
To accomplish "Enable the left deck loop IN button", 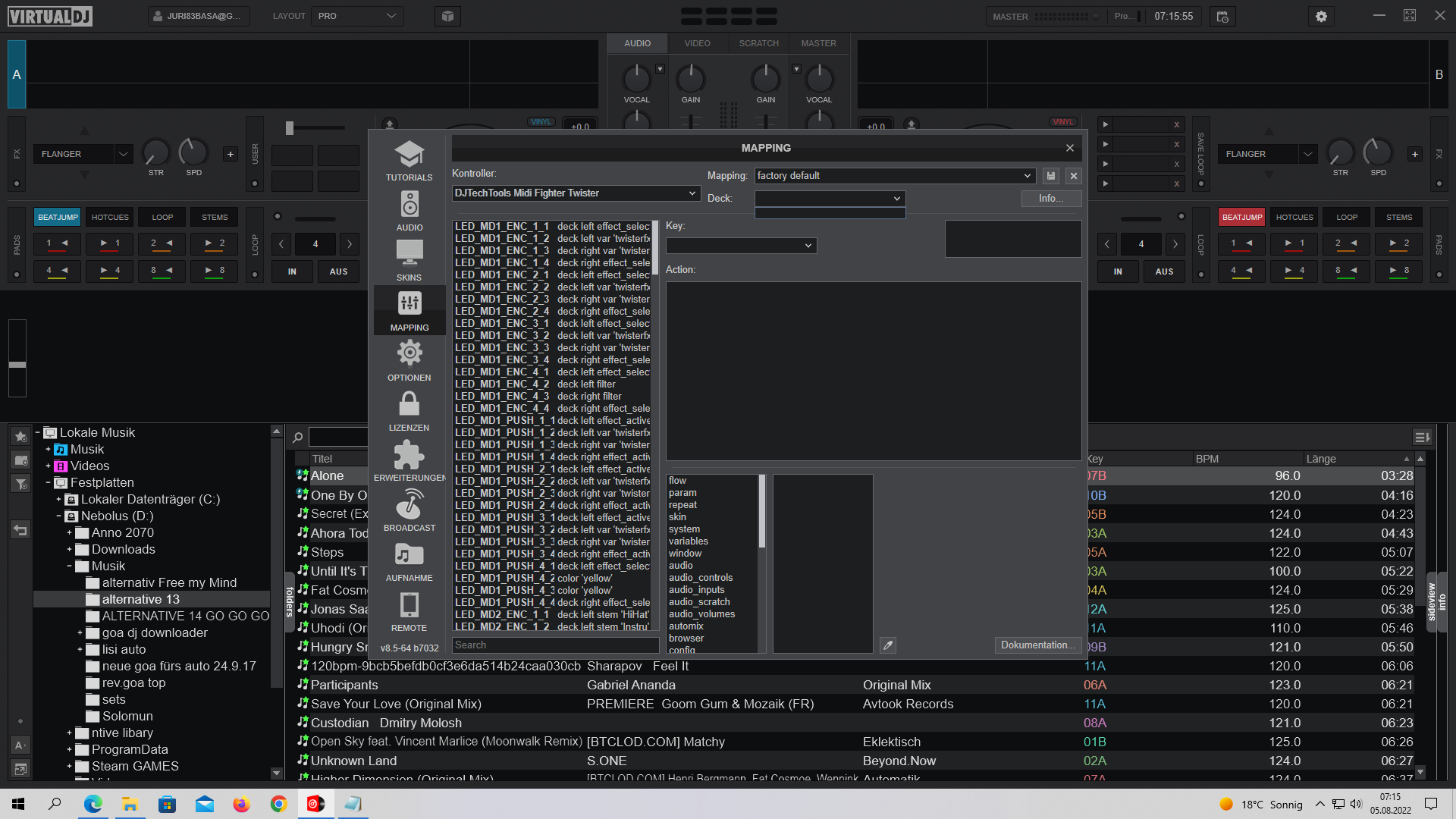I will (x=292, y=271).
